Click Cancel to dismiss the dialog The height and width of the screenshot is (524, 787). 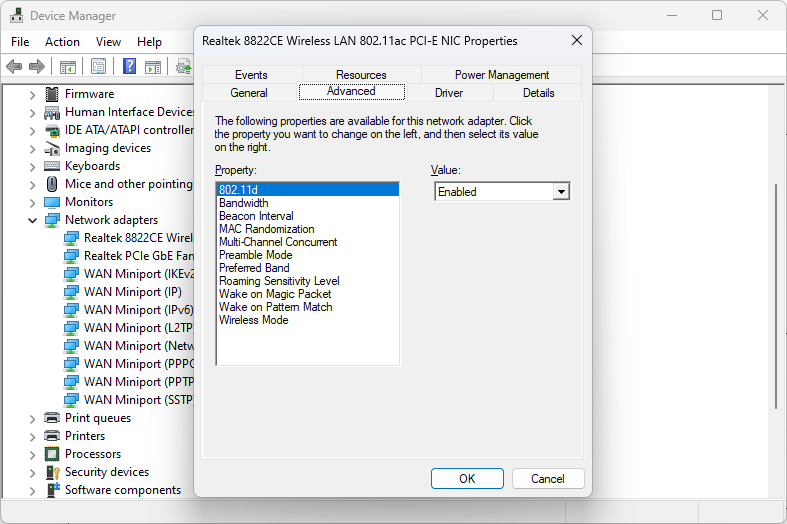547,479
